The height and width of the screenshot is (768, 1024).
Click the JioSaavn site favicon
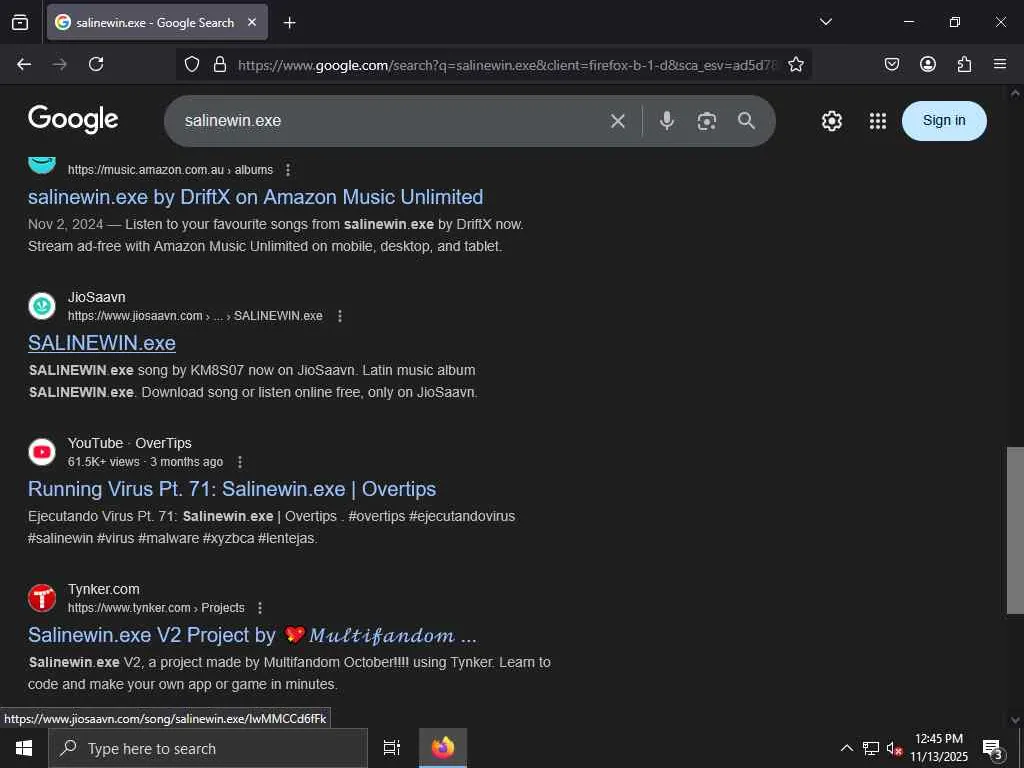(x=42, y=306)
